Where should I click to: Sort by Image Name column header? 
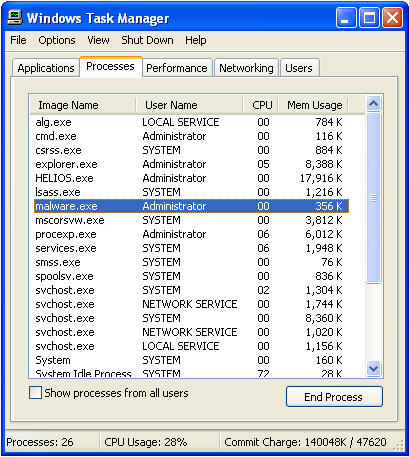pos(83,105)
